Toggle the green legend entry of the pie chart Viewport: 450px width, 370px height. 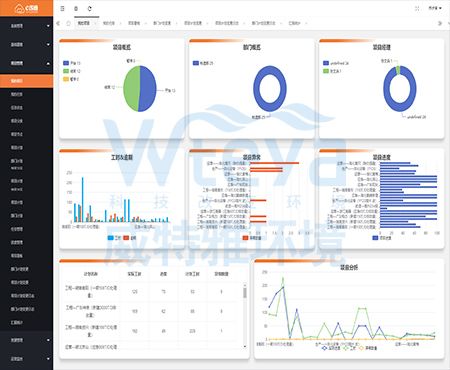(72, 71)
